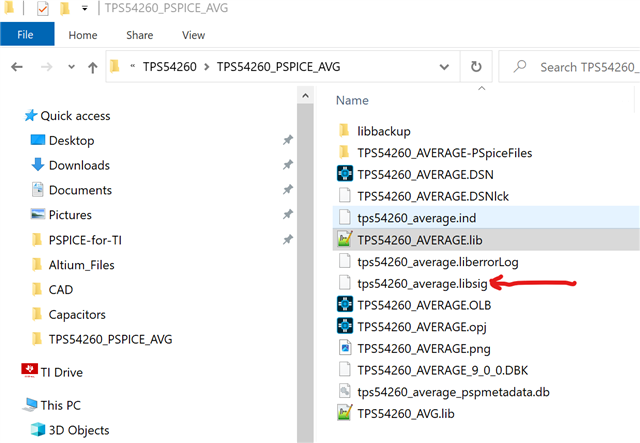The image size is (640, 443).
Task: Select the tps54260_average.ind file
Action: click(416, 218)
